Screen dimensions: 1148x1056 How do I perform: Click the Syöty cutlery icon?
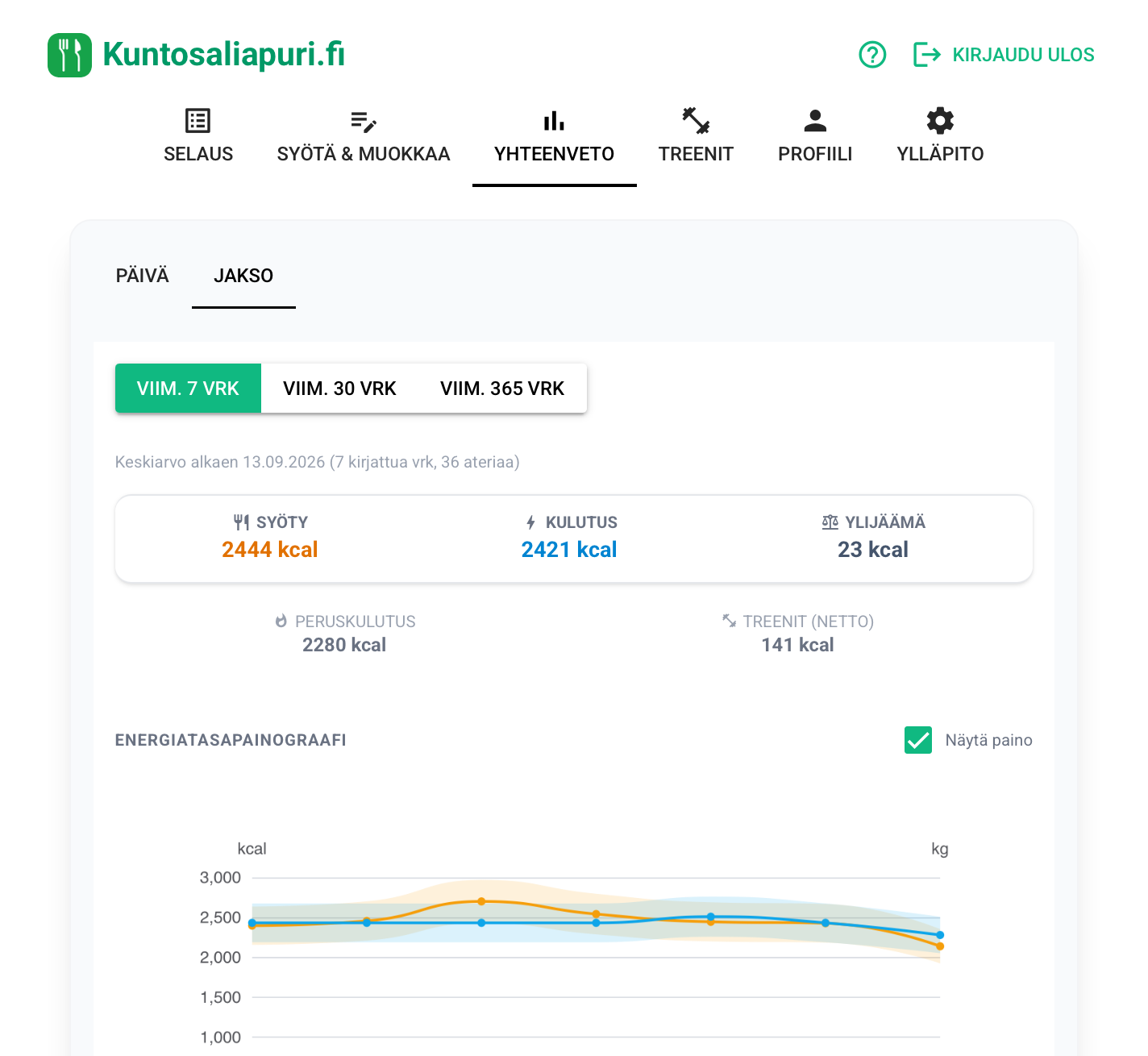tap(241, 522)
